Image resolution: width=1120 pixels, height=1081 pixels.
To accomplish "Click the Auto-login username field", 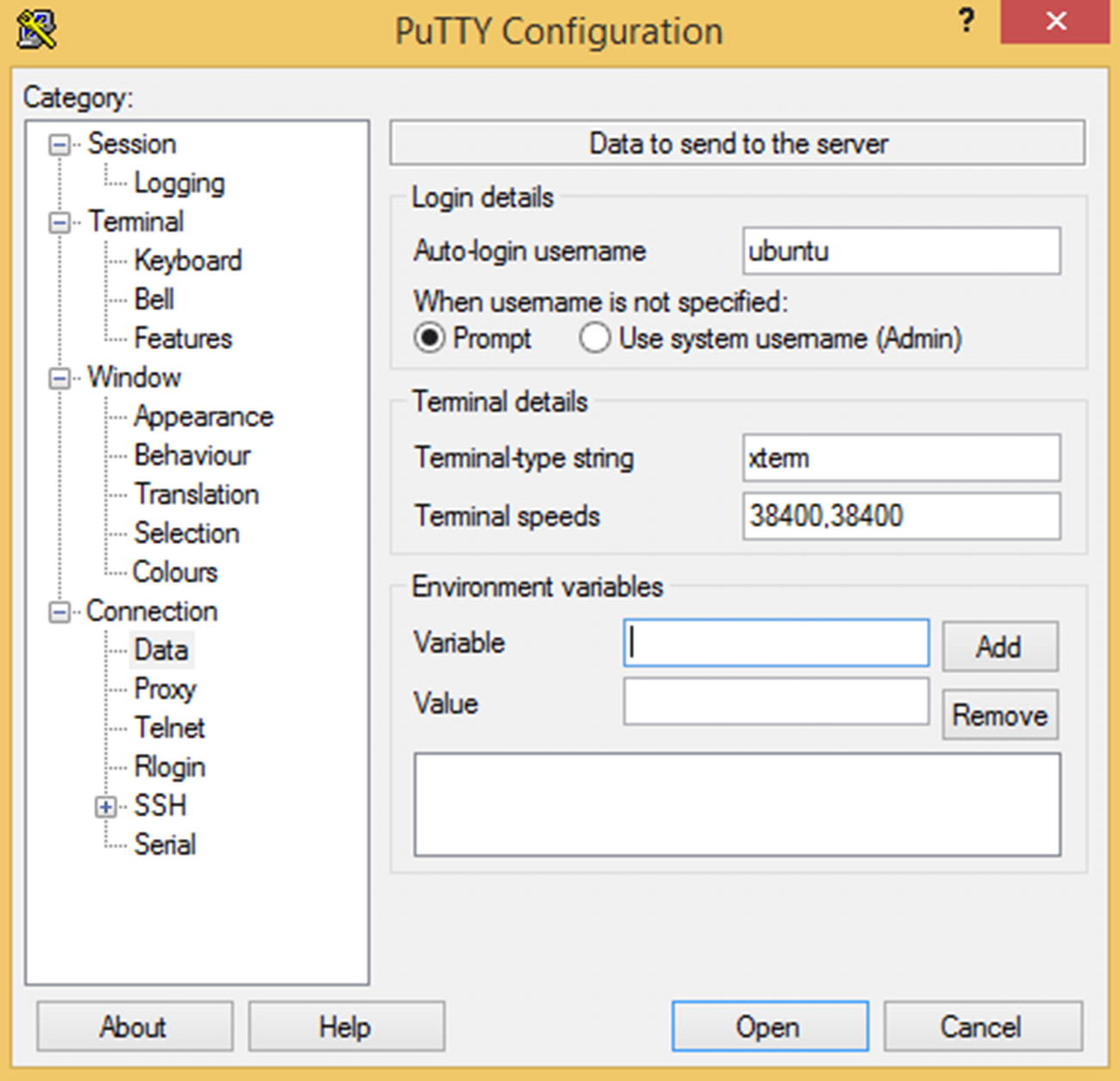I will (x=900, y=252).
